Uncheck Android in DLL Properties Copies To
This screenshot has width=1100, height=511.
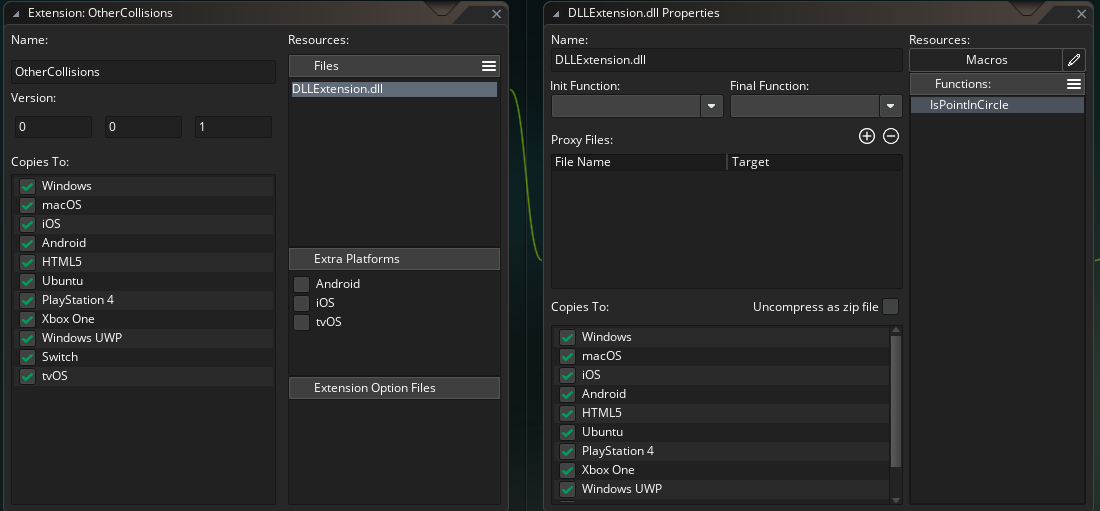pyautogui.click(x=568, y=394)
